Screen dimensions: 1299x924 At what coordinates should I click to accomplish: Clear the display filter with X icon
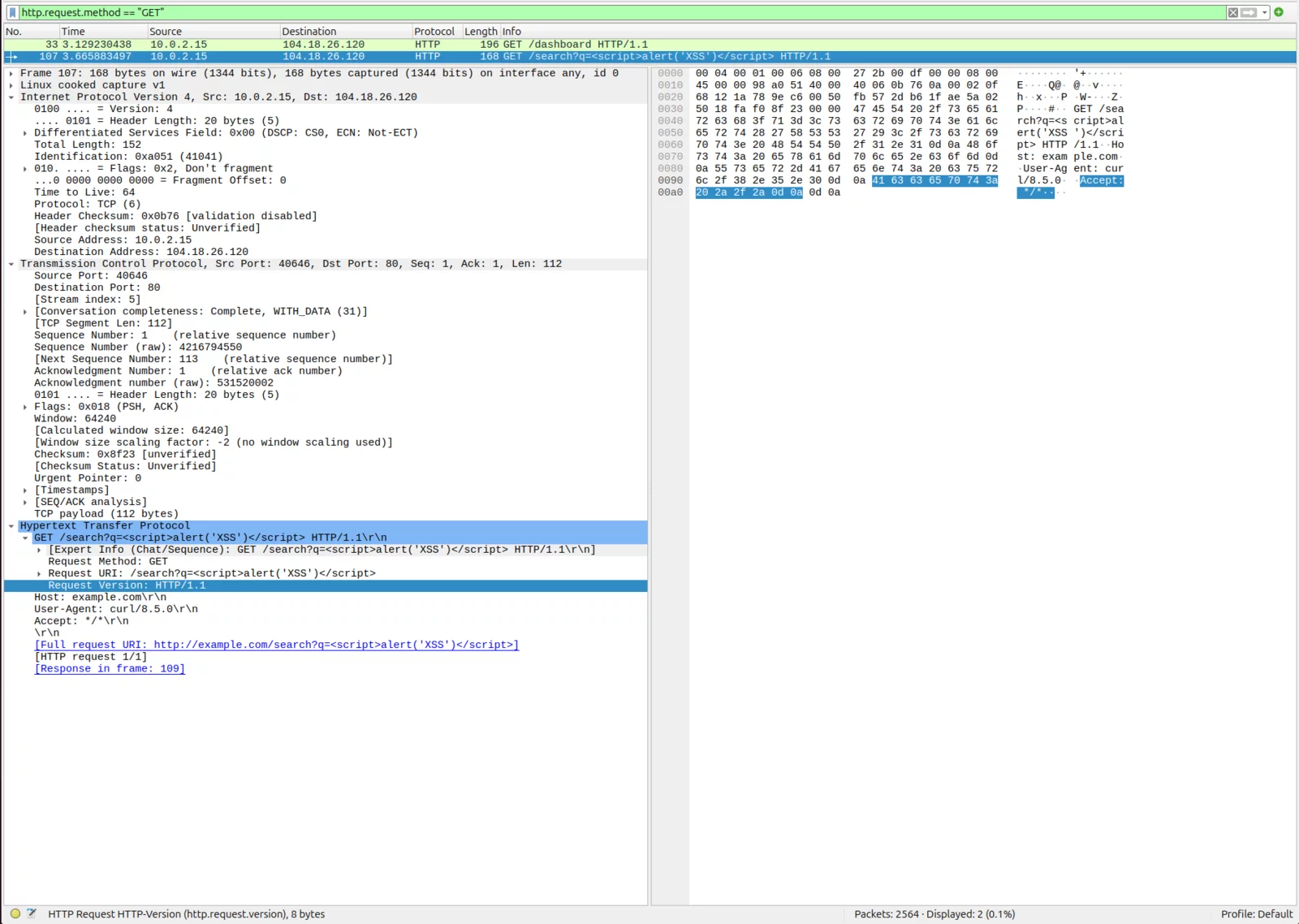1232,12
